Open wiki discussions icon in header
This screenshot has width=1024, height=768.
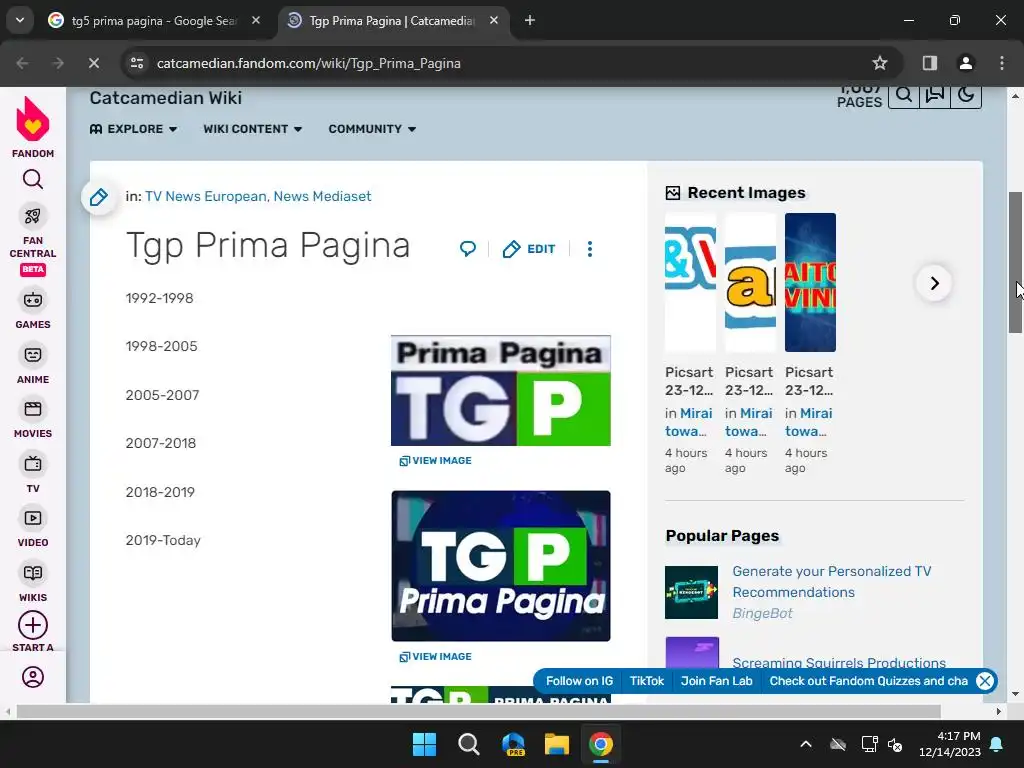(935, 95)
